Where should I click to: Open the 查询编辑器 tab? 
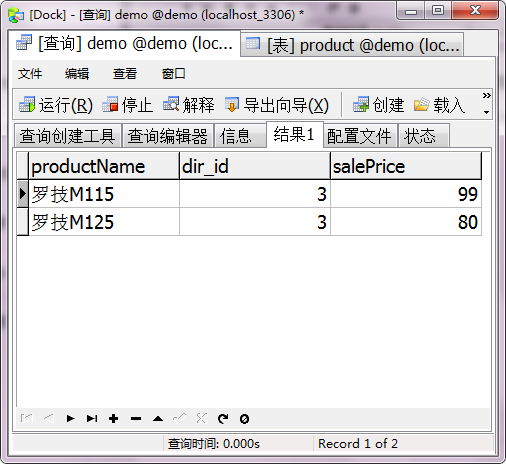tap(168, 135)
